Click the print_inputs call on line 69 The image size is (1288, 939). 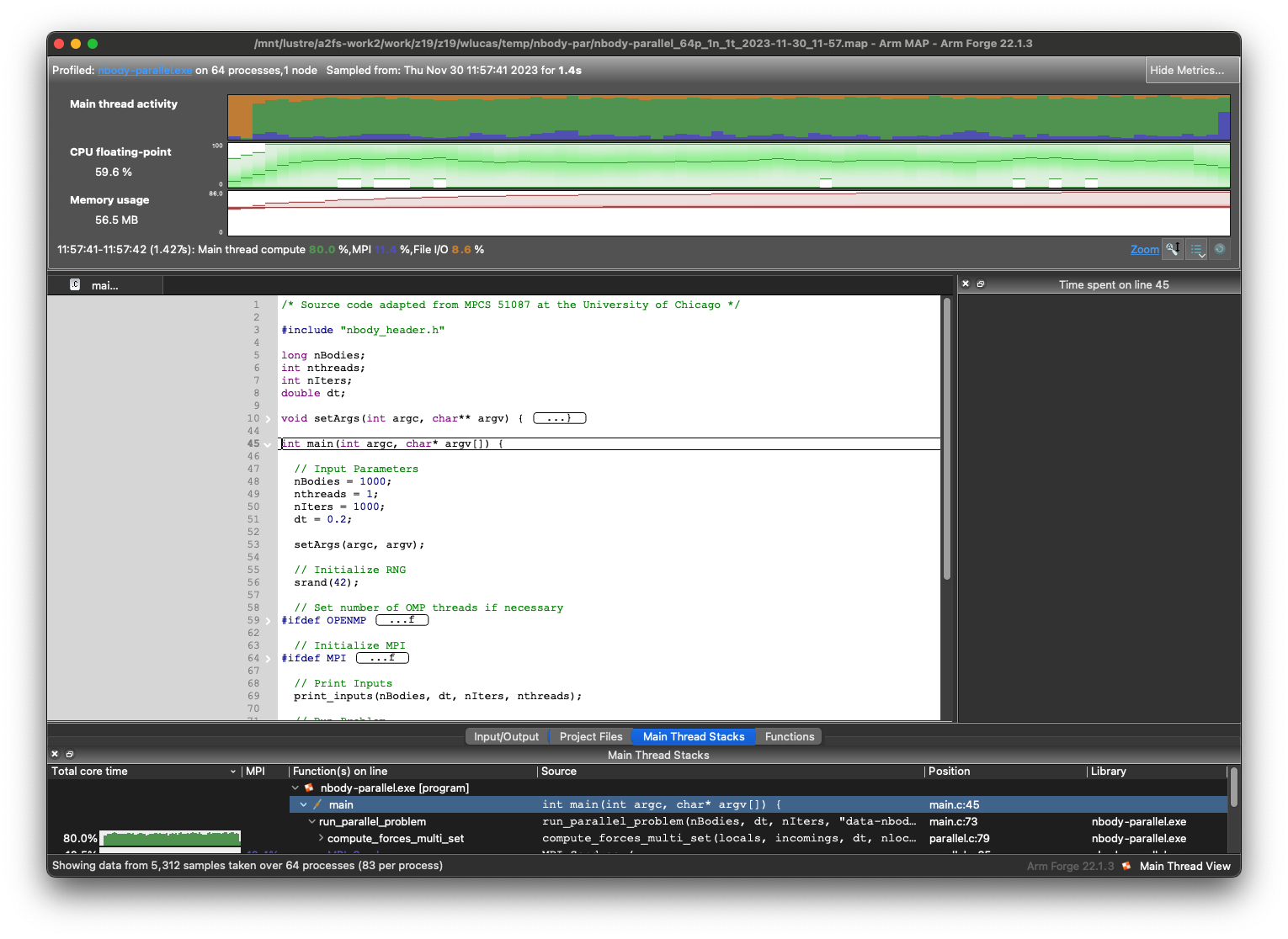[438, 696]
